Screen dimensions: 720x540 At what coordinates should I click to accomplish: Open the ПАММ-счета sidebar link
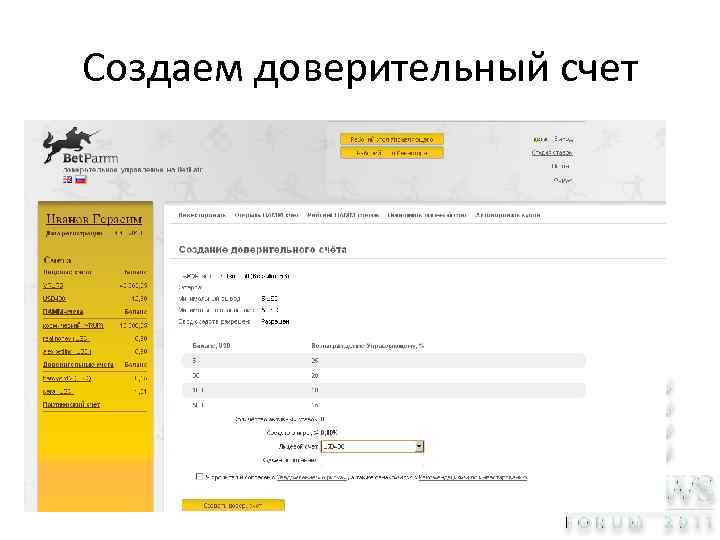pyautogui.click(x=63, y=311)
